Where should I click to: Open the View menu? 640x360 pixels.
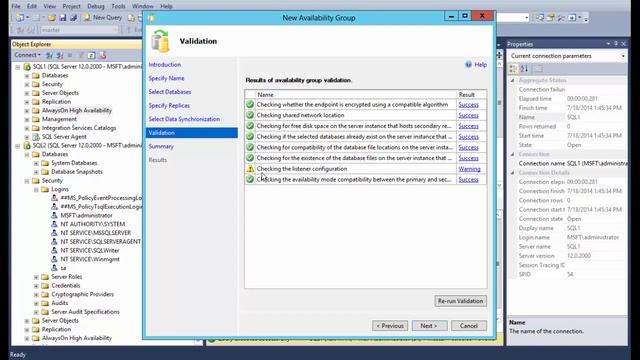tap(49, 6)
